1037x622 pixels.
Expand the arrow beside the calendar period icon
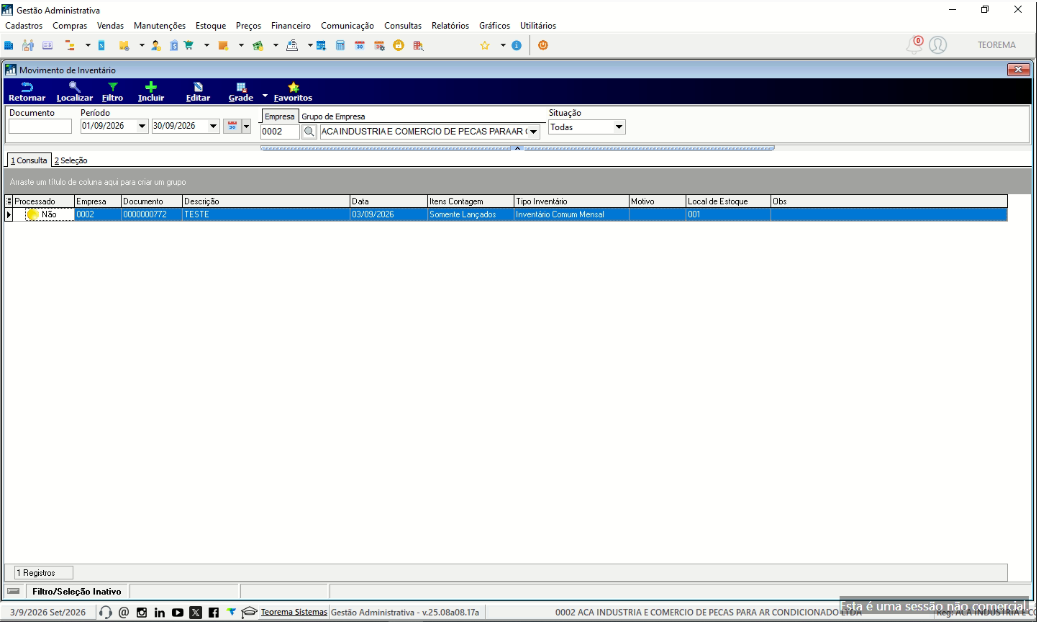pos(246,126)
